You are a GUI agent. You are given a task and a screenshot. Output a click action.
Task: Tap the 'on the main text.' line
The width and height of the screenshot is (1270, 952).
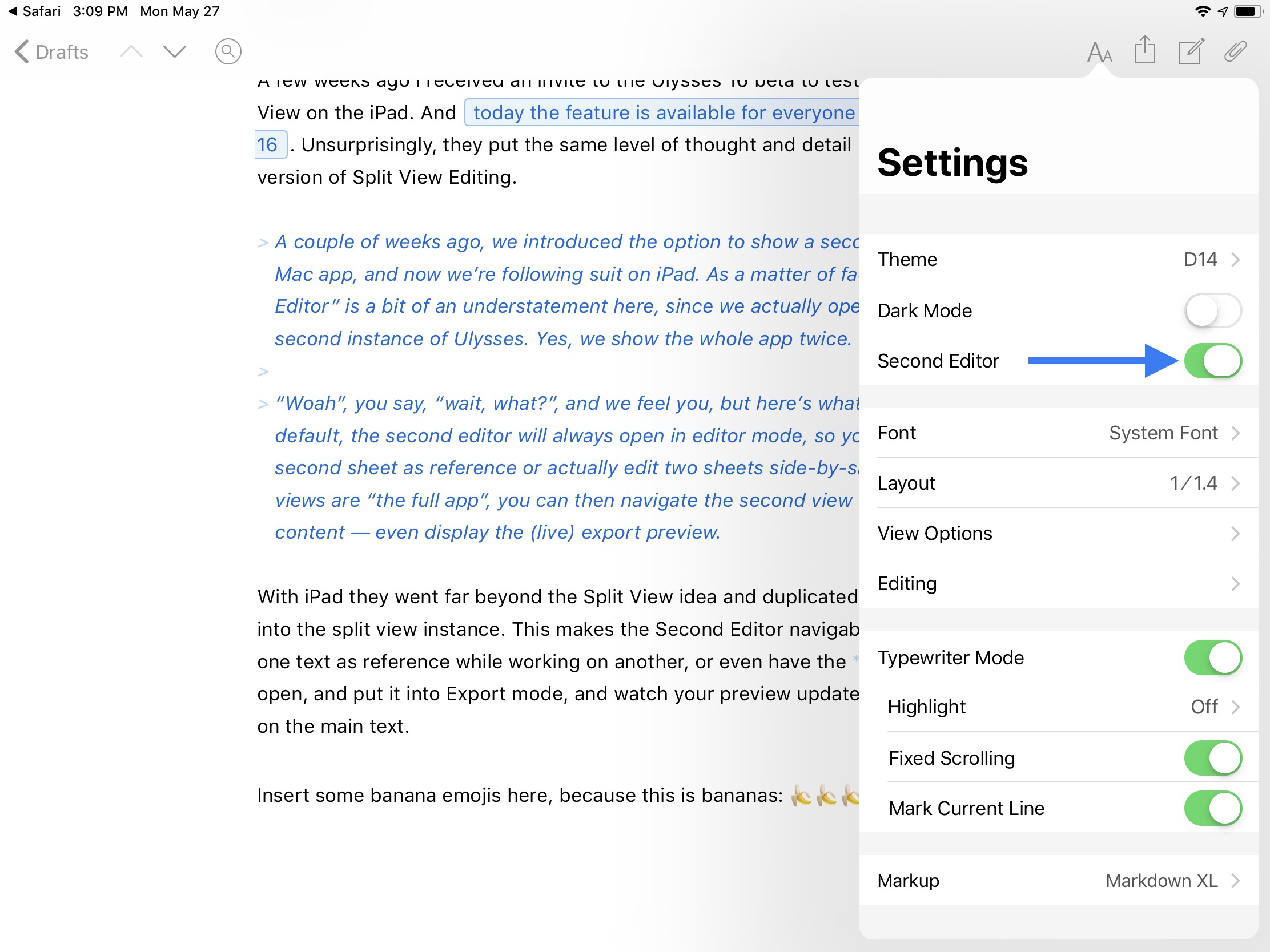[x=333, y=726]
